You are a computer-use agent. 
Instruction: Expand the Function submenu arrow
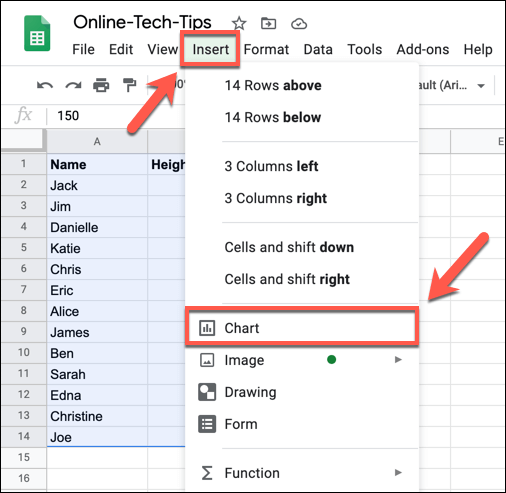coord(398,472)
